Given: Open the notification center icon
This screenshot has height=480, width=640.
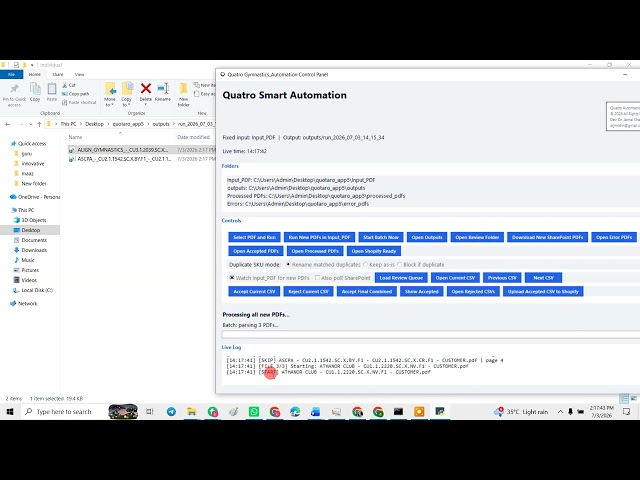Looking at the screenshot, I should (627, 412).
